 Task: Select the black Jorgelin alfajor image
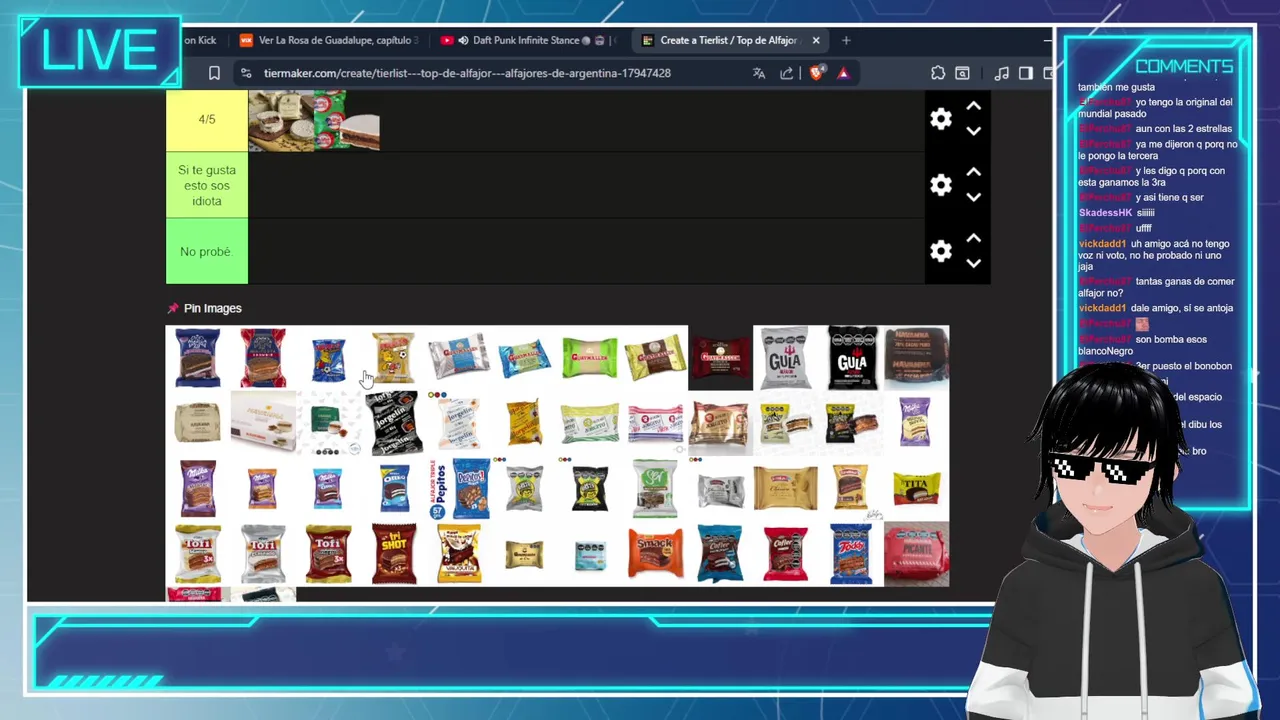(394, 423)
